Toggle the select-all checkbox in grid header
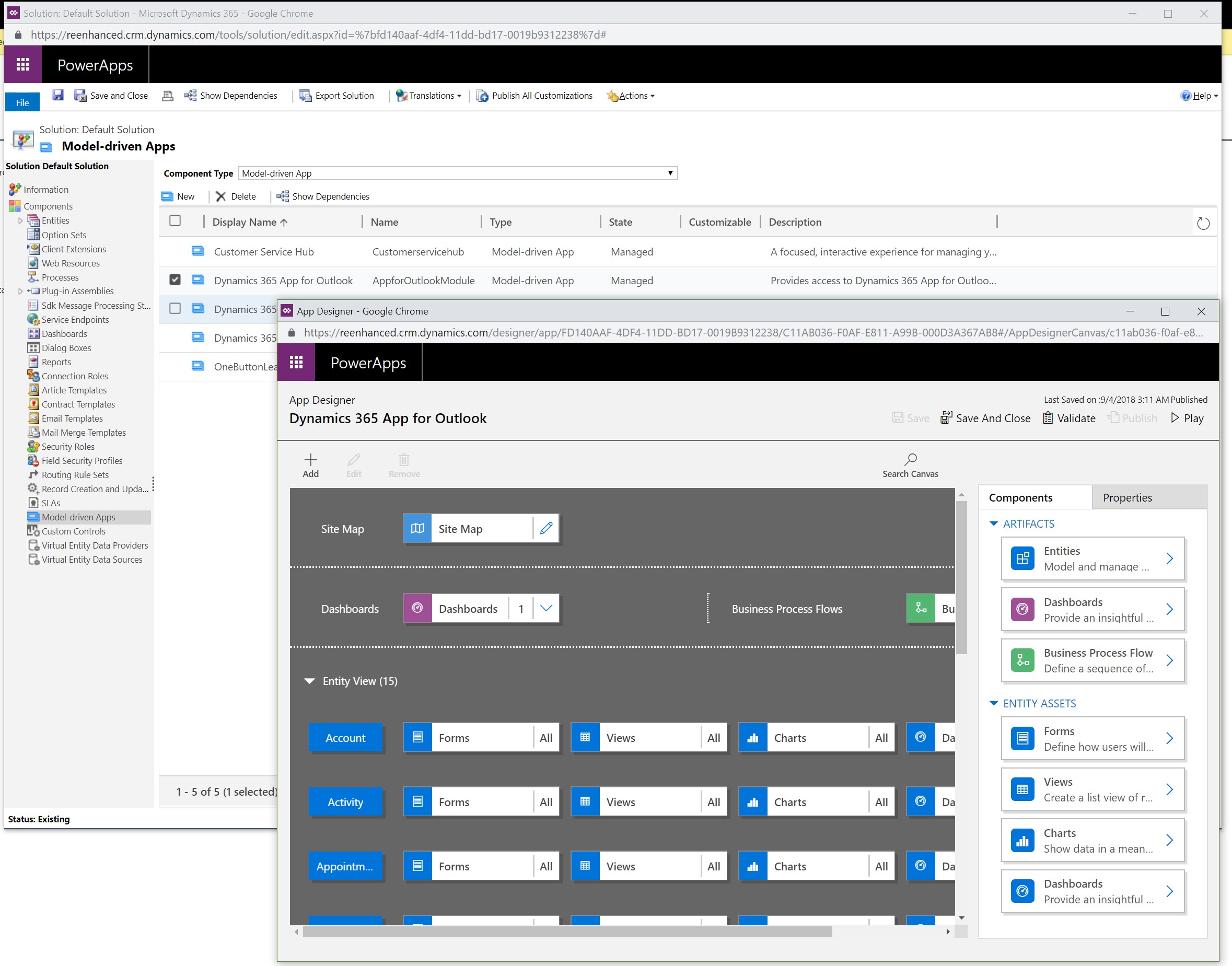The image size is (1232, 966). [176, 221]
